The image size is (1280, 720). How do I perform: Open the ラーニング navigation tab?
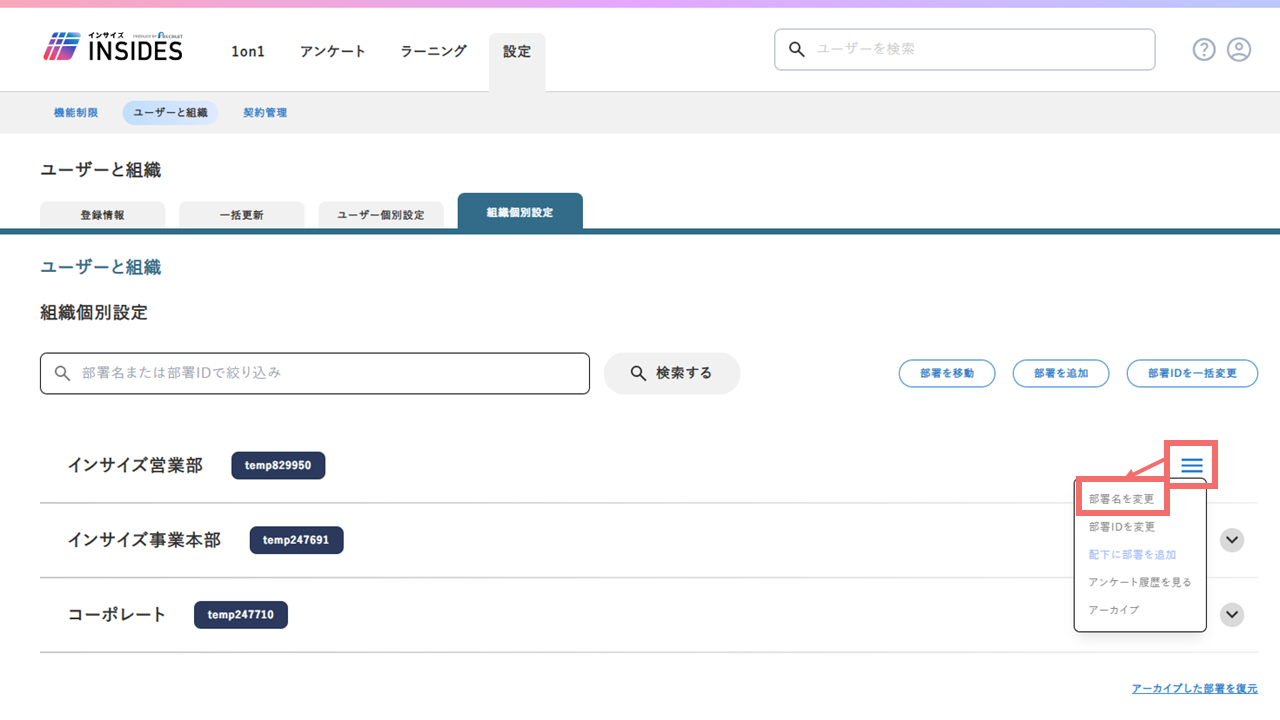point(433,51)
